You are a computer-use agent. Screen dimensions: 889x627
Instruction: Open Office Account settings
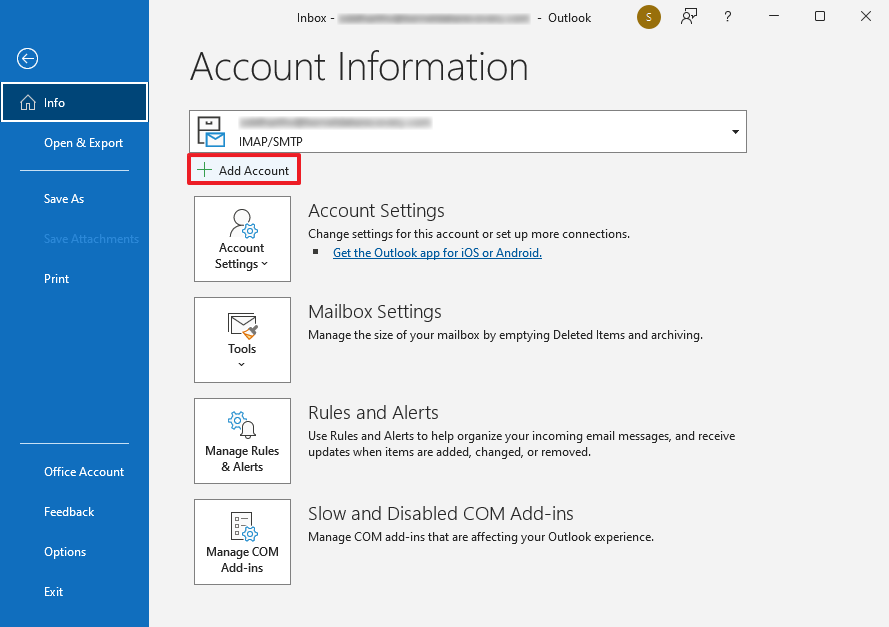[x=84, y=472]
